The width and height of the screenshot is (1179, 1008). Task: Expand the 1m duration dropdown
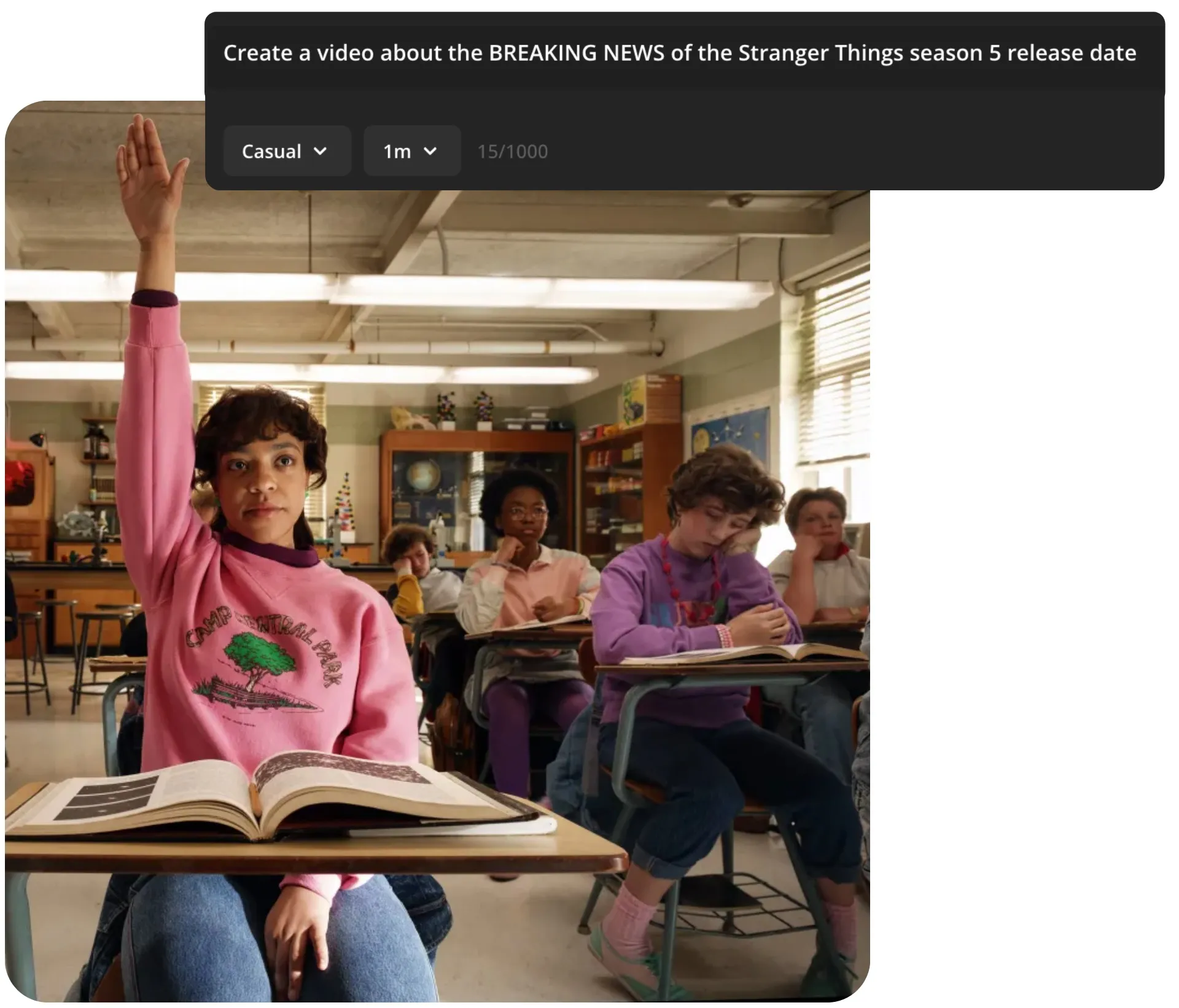tap(412, 151)
